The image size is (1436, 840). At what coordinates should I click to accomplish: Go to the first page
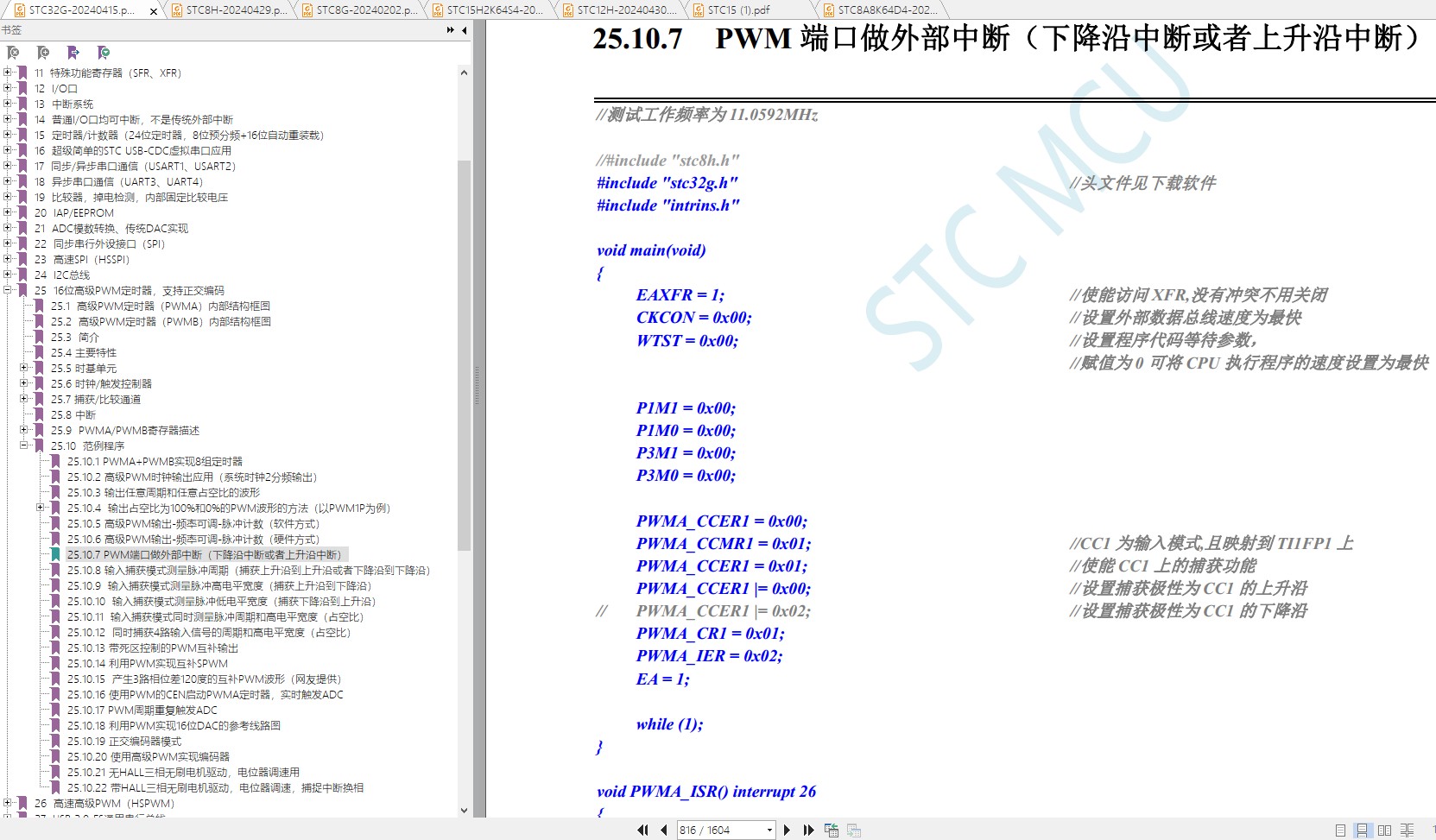point(642,830)
